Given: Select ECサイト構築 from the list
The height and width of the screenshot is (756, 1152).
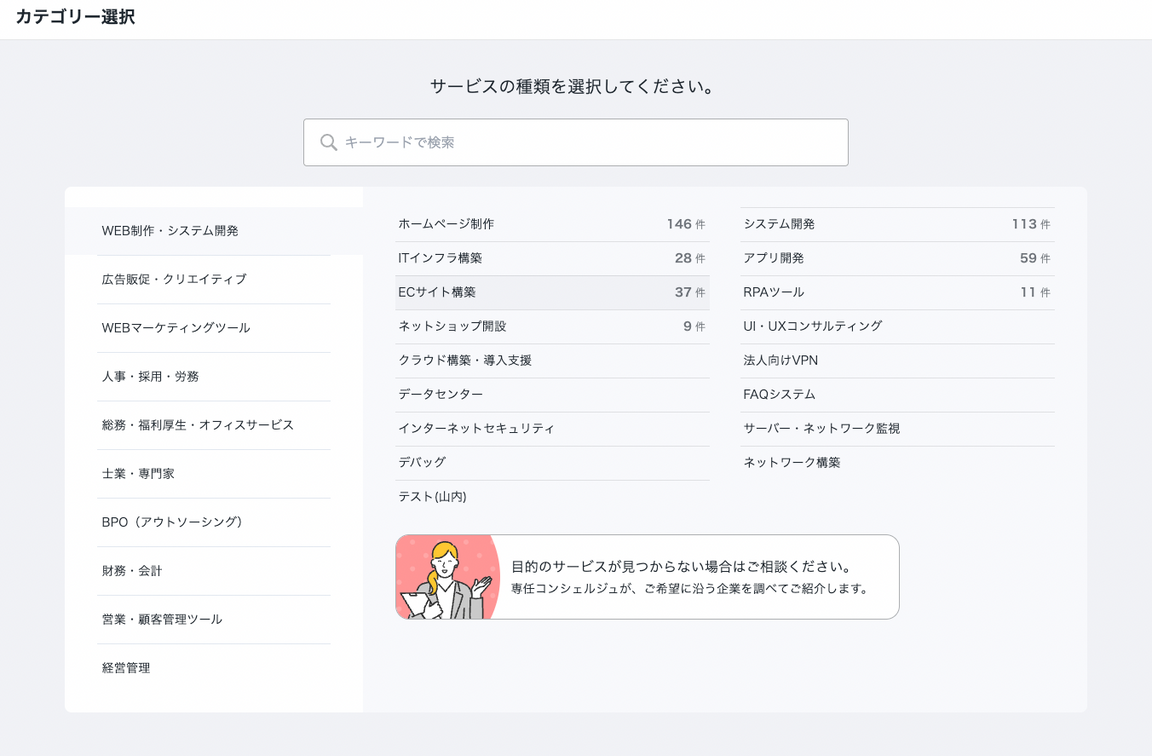Looking at the screenshot, I should tap(437, 293).
